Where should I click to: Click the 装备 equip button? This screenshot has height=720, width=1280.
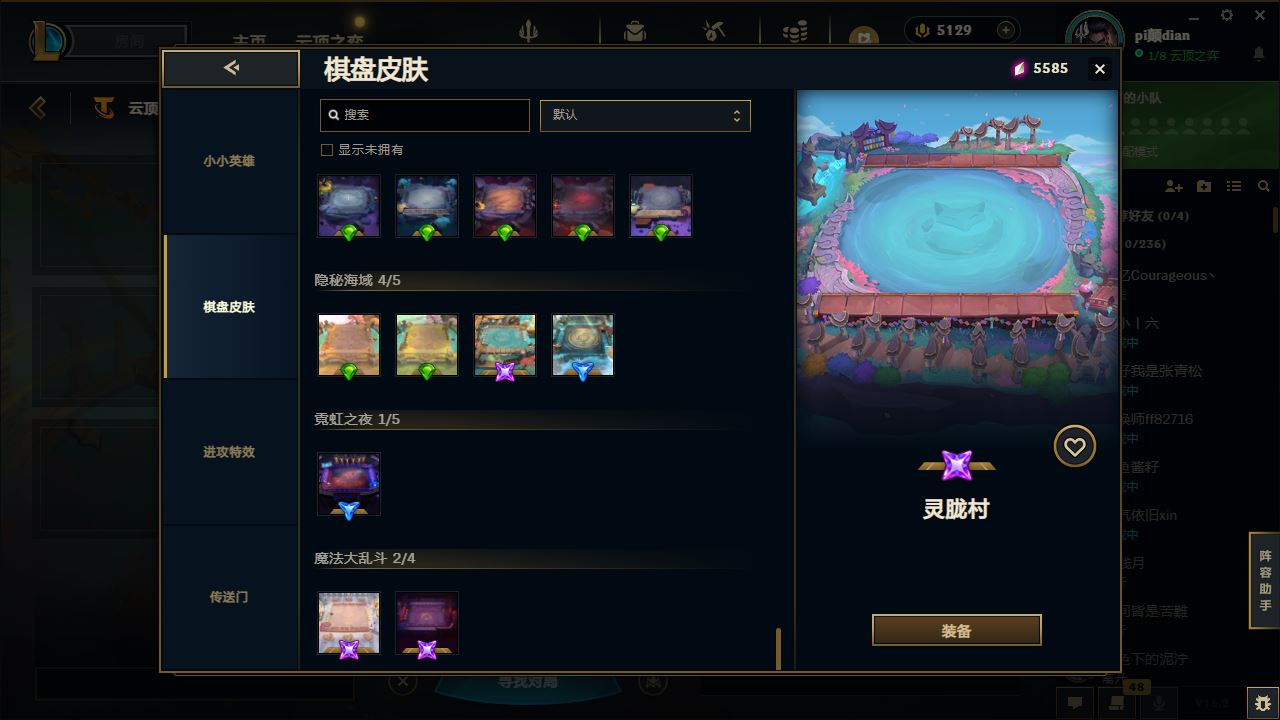point(957,631)
